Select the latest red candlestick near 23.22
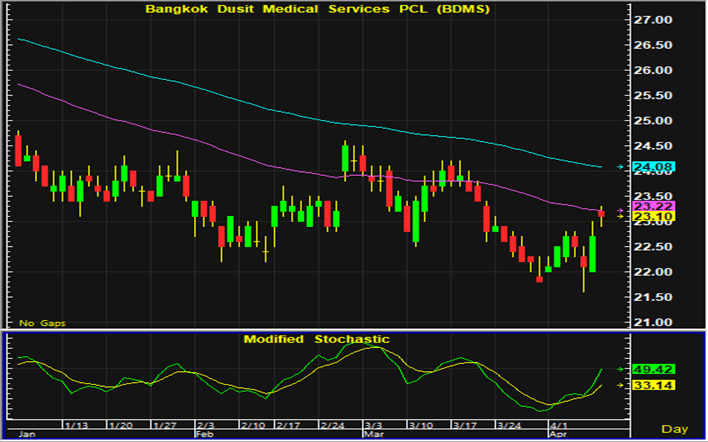The image size is (708, 442). (601, 212)
